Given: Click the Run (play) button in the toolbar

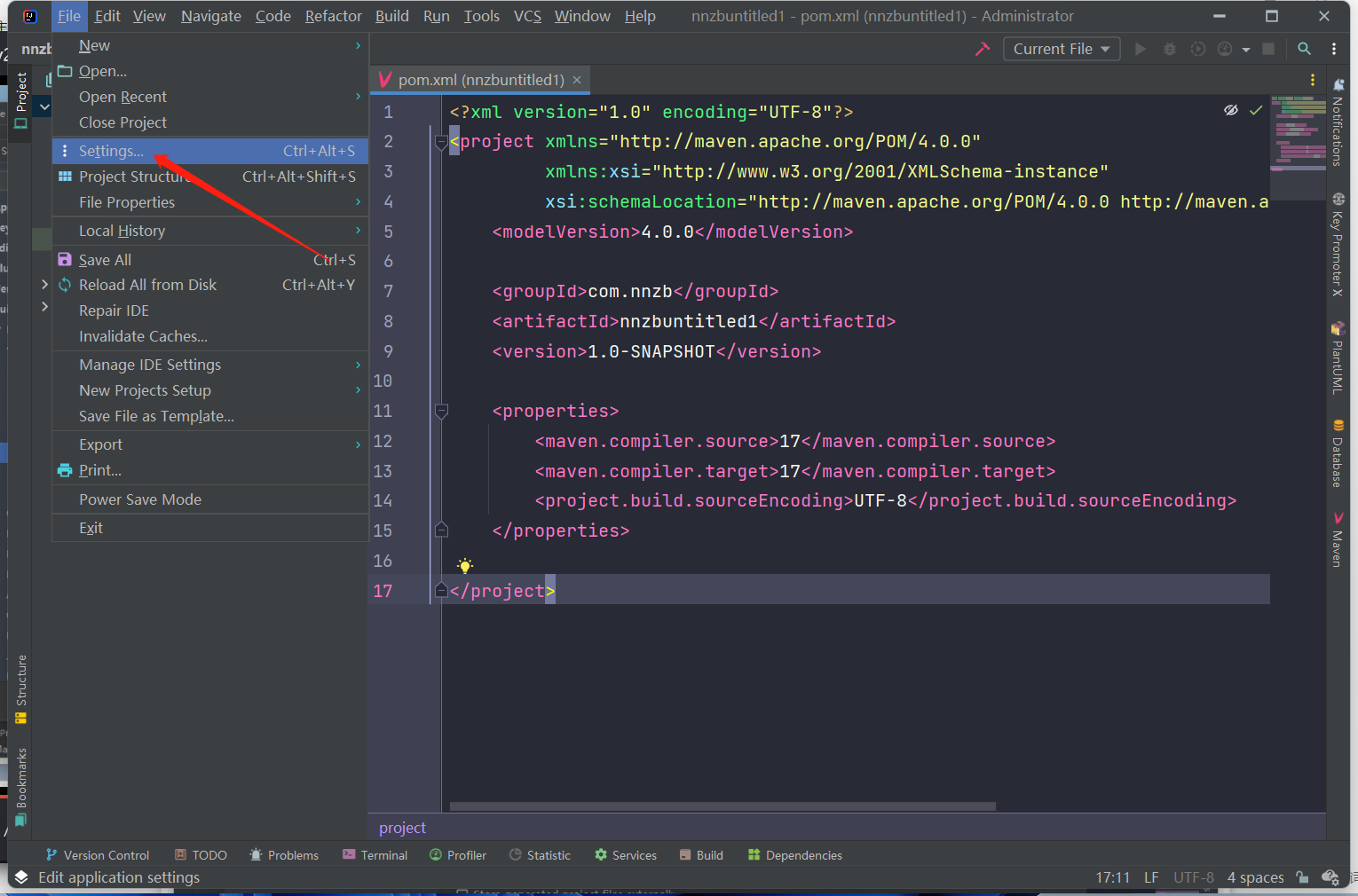Looking at the screenshot, I should coord(1140,49).
